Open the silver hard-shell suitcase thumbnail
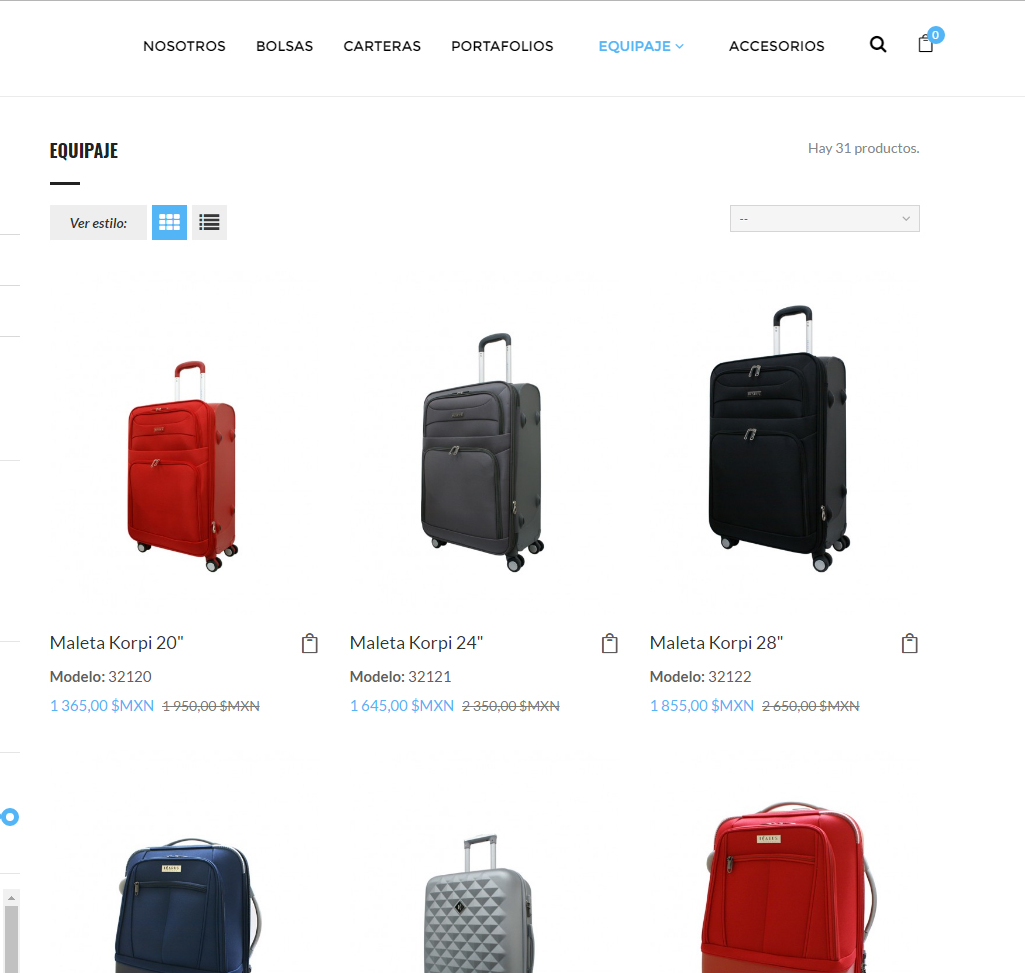This screenshot has height=973, width=1025. tap(480, 903)
